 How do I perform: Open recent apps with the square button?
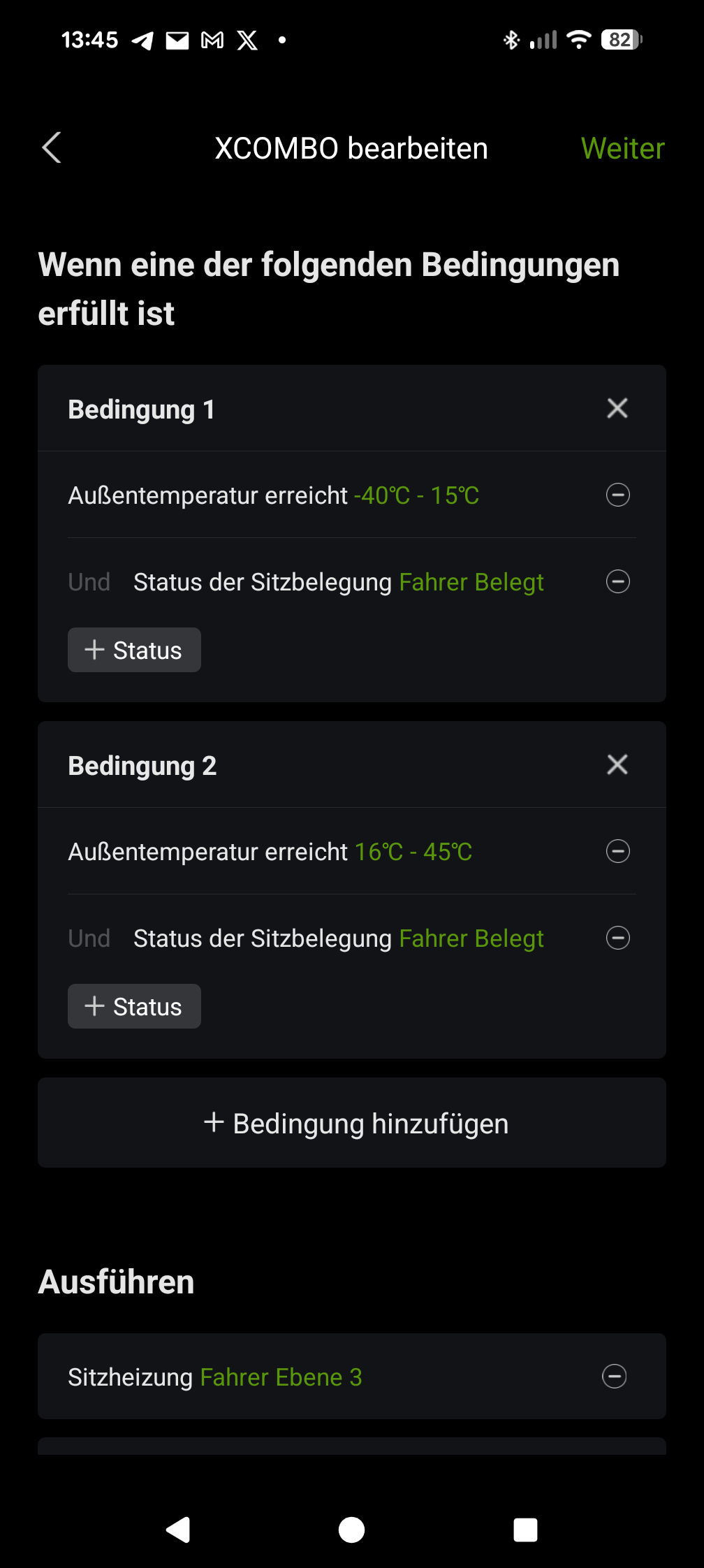point(525,1530)
